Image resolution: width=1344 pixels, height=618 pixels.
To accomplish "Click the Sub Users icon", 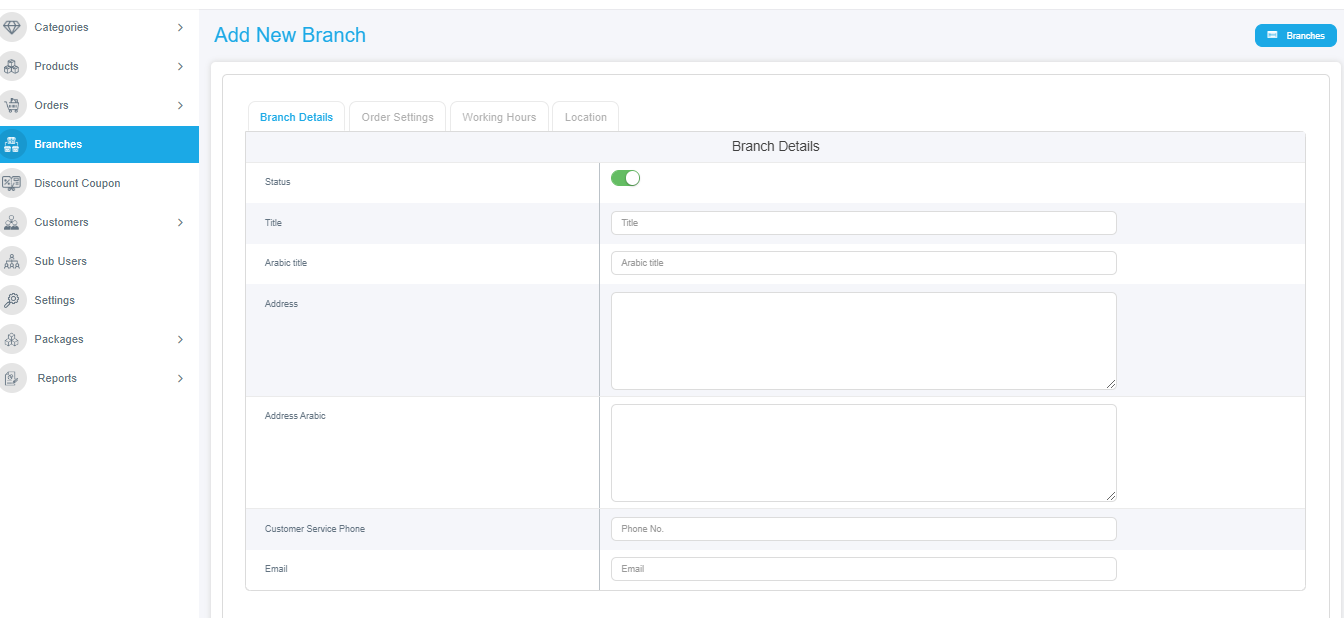I will (12, 261).
